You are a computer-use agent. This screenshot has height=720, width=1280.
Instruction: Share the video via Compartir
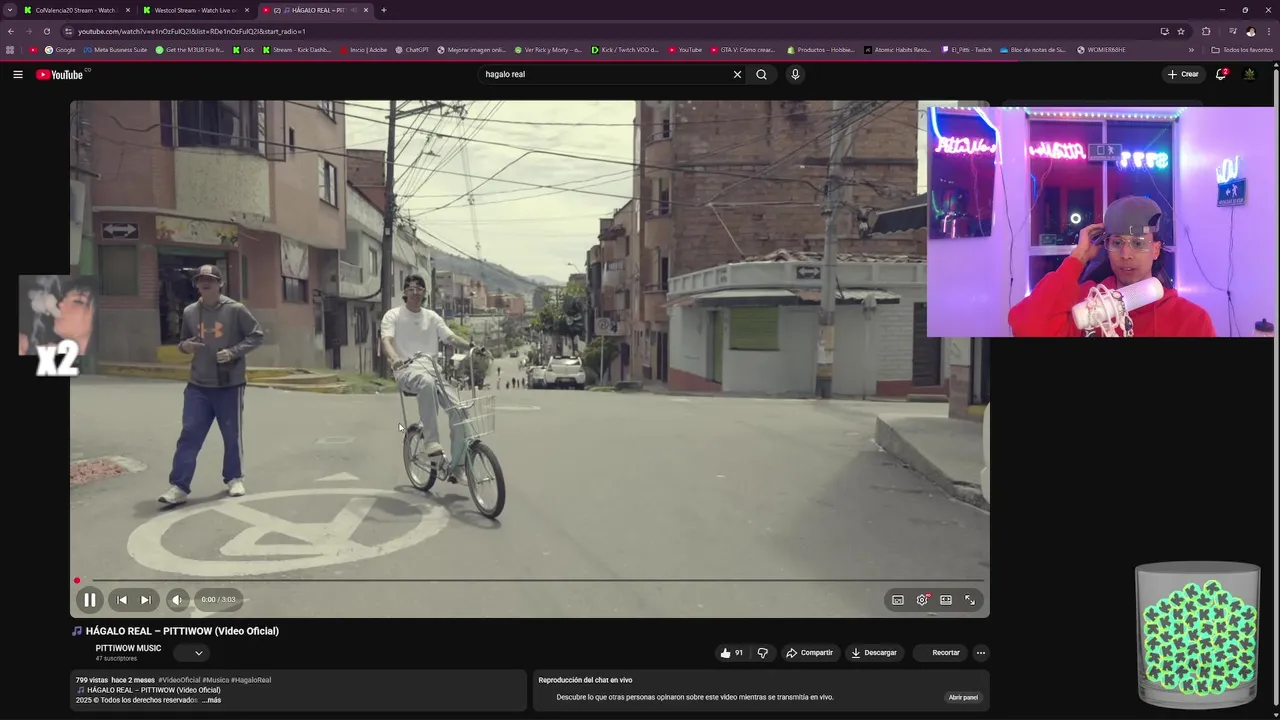(x=810, y=653)
